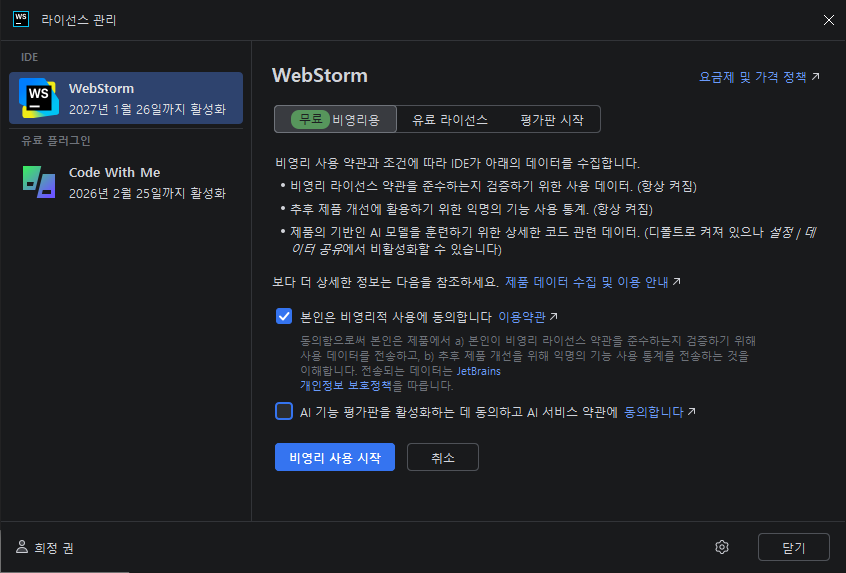Image resolution: width=846 pixels, height=573 pixels.
Task: Close the license dialog with X
Action: (x=829, y=20)
